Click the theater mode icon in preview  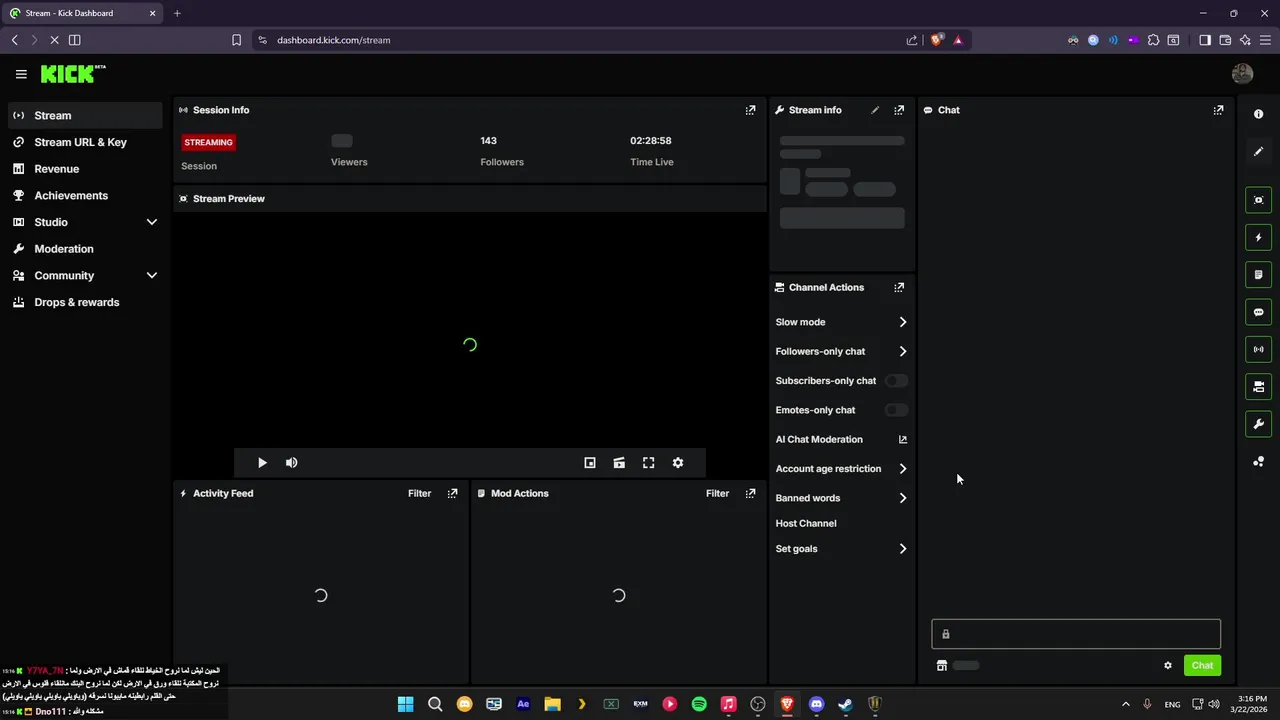(619, 462)
